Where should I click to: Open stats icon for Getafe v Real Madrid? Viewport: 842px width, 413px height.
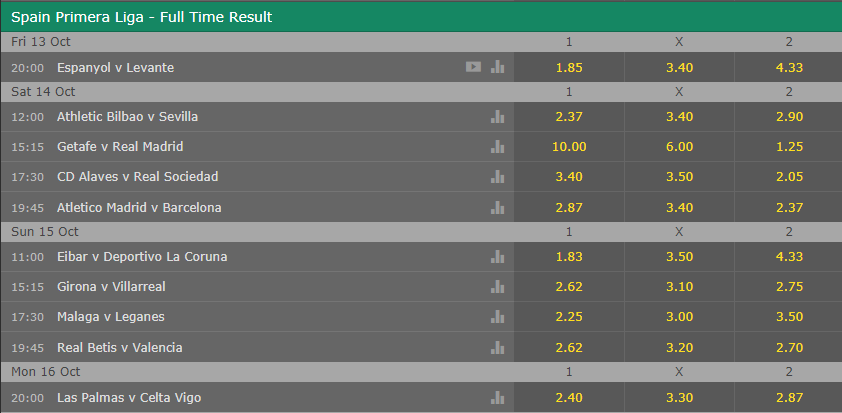coord(497,147)
